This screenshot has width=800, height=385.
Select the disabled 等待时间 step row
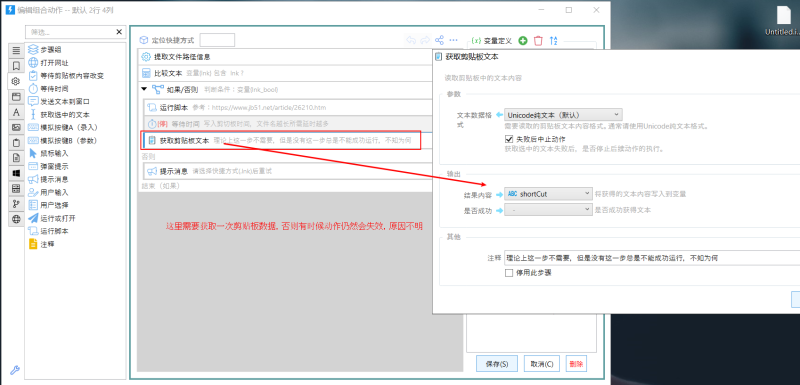tap(288, 123)
